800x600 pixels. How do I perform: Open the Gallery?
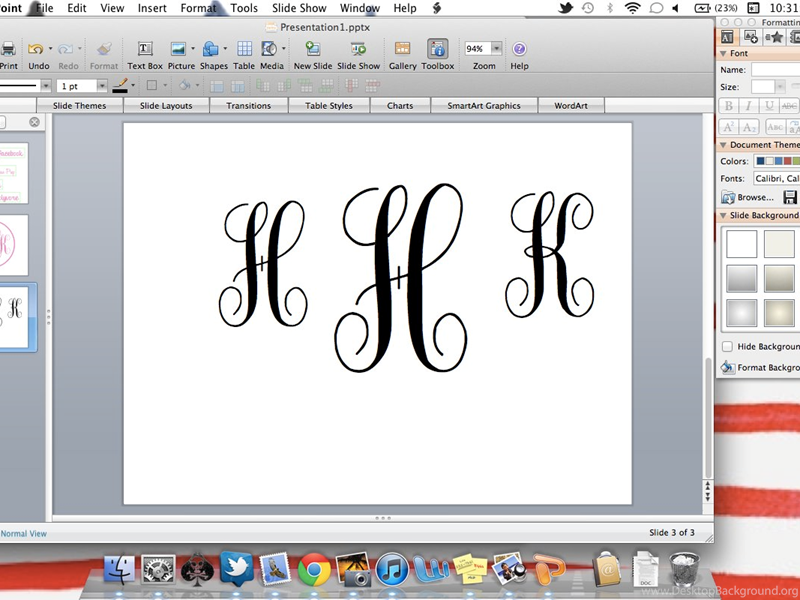coord(403,49)
